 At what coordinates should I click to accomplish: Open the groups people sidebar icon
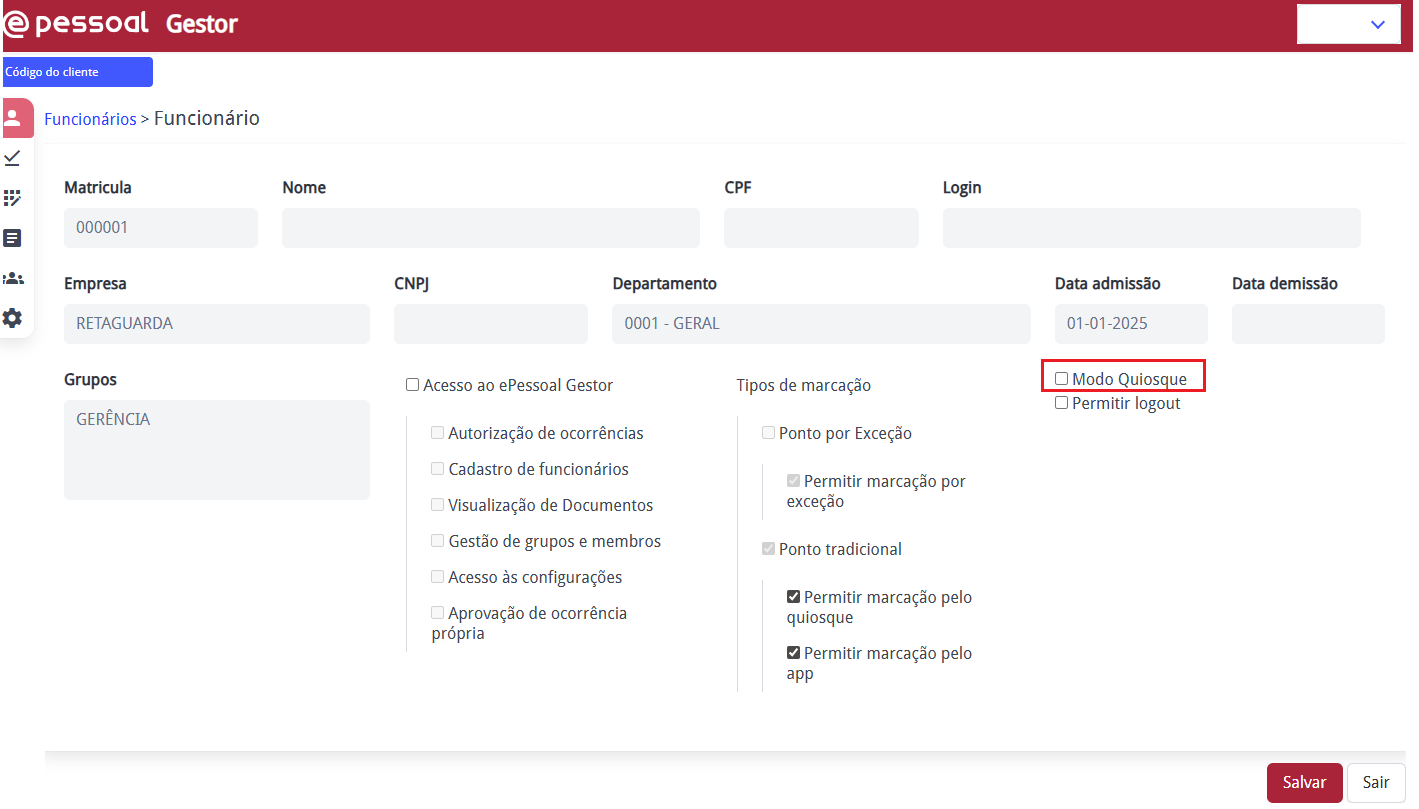tap(13, 278)
